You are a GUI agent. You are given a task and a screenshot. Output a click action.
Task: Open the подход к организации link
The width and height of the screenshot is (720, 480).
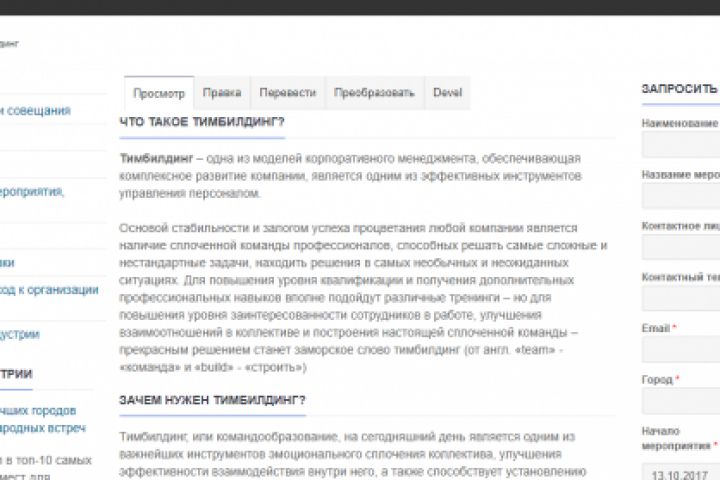point(49,290)
